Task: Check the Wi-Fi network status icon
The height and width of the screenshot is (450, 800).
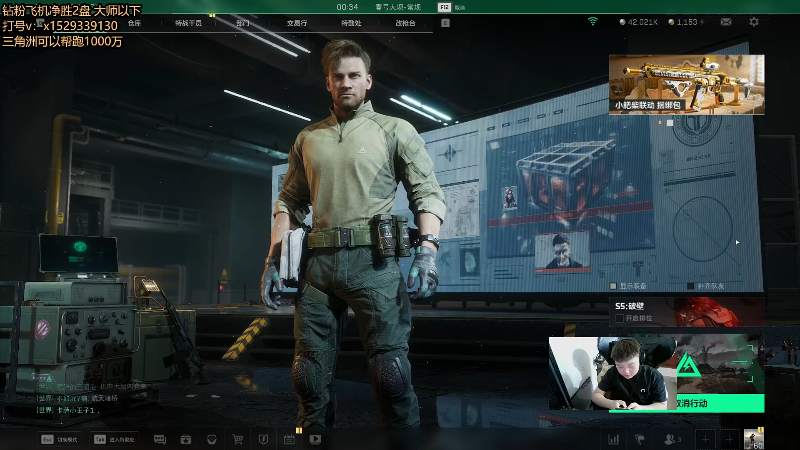Action: (592, 21)
